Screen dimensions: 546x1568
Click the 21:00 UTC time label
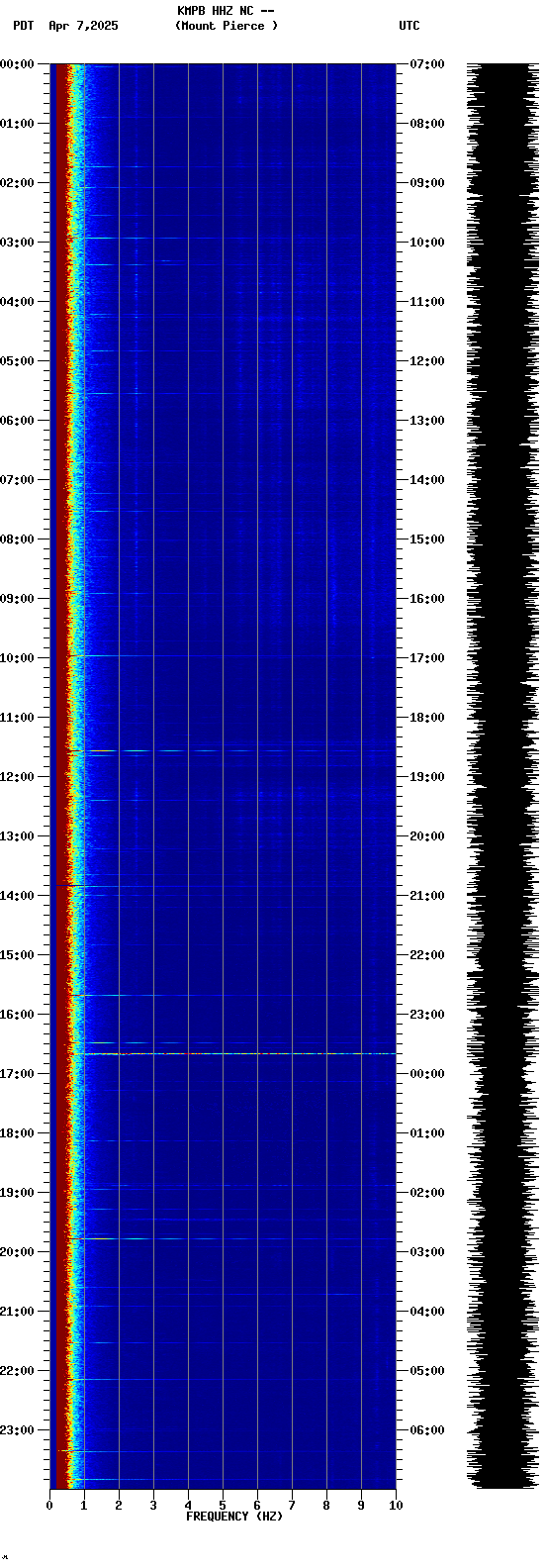point(427,896)
